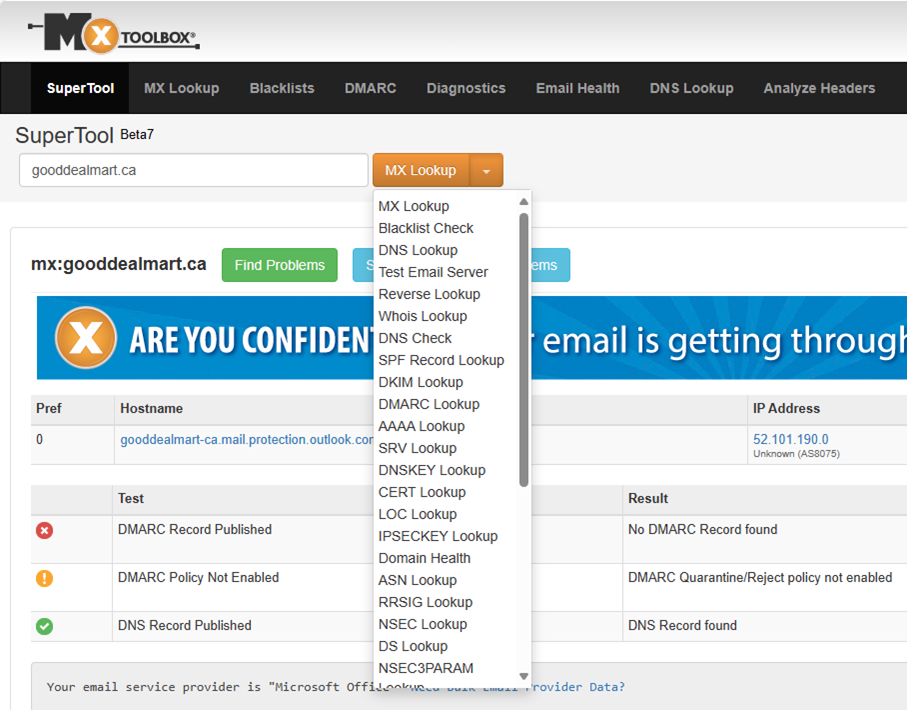This screenshot has height=710, width=907.
Task: Open the DNS Lookup nav tab
Action: [692, 88]
